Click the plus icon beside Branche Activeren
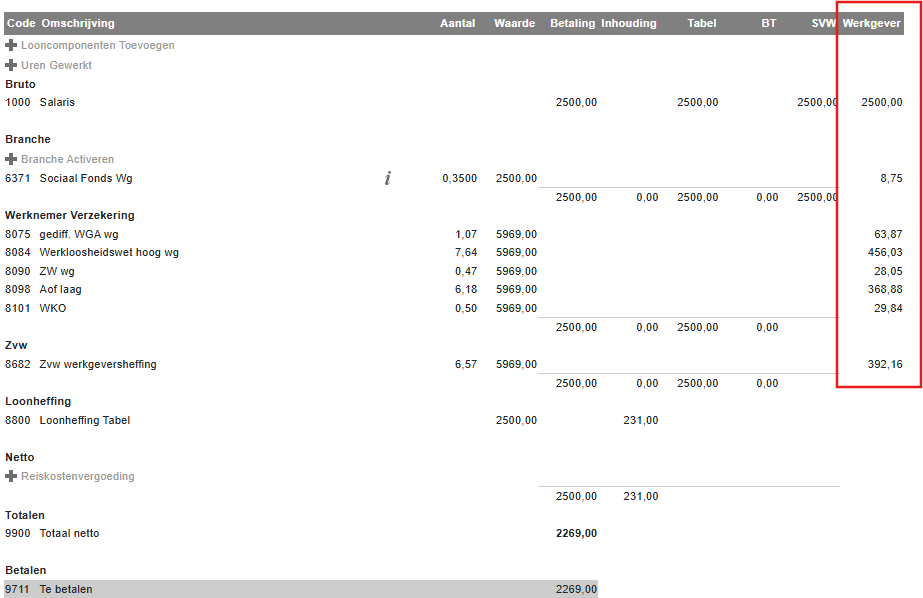 tap(11, 159)
